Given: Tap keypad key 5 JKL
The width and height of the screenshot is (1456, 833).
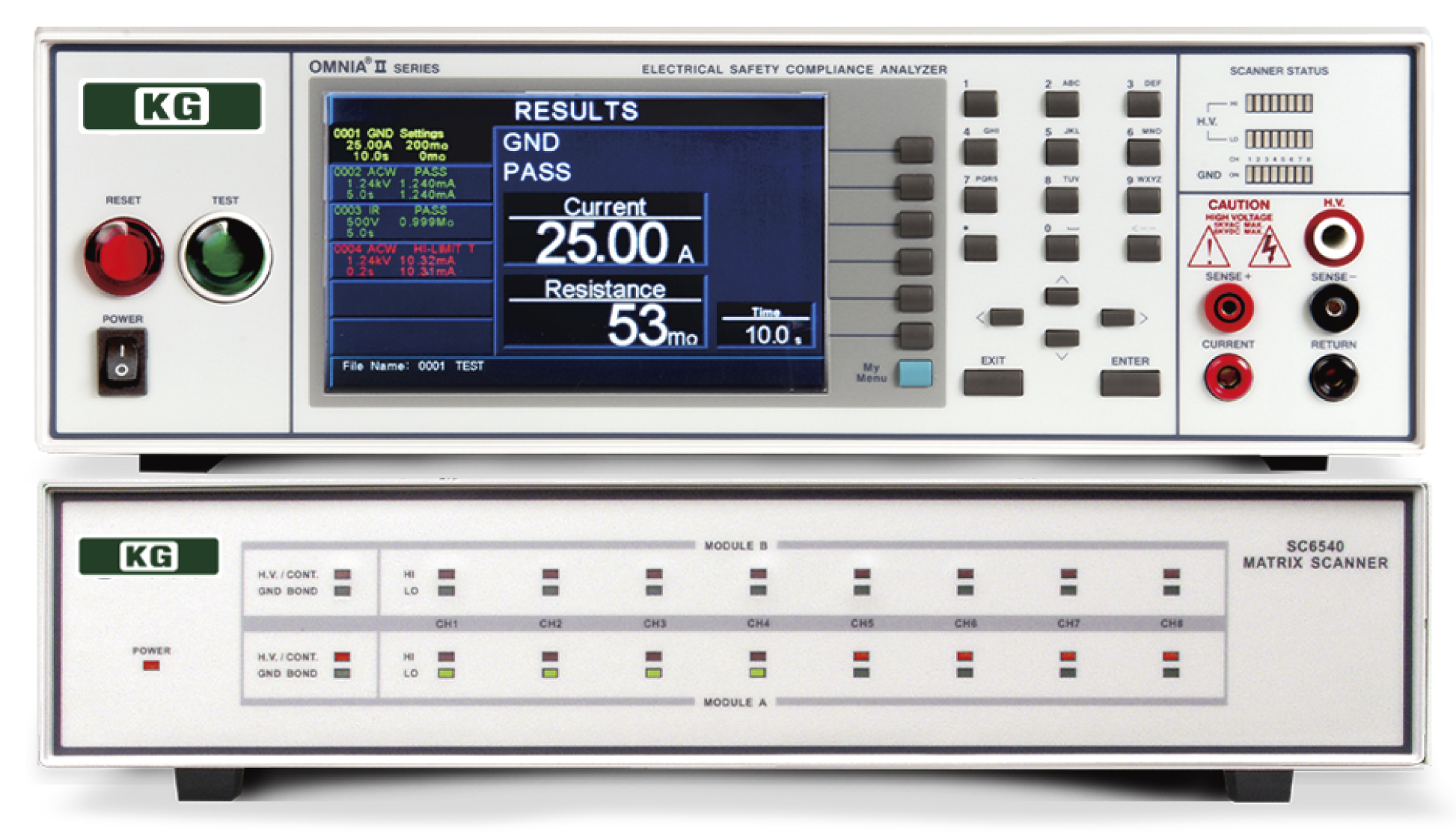Looking at the screenshot, I should 1062,152.
